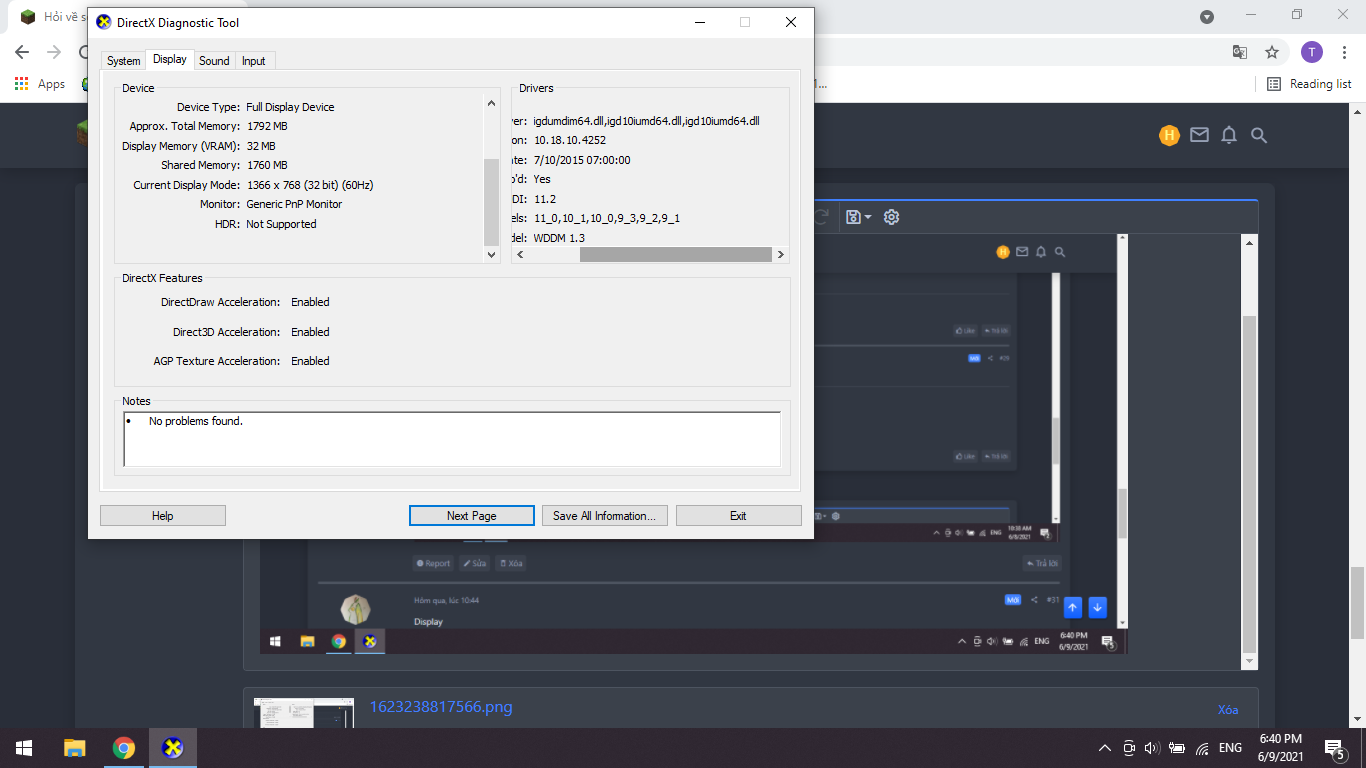
Task: Click the volume speaker icon in system tray
Action: click(1152, 748)
